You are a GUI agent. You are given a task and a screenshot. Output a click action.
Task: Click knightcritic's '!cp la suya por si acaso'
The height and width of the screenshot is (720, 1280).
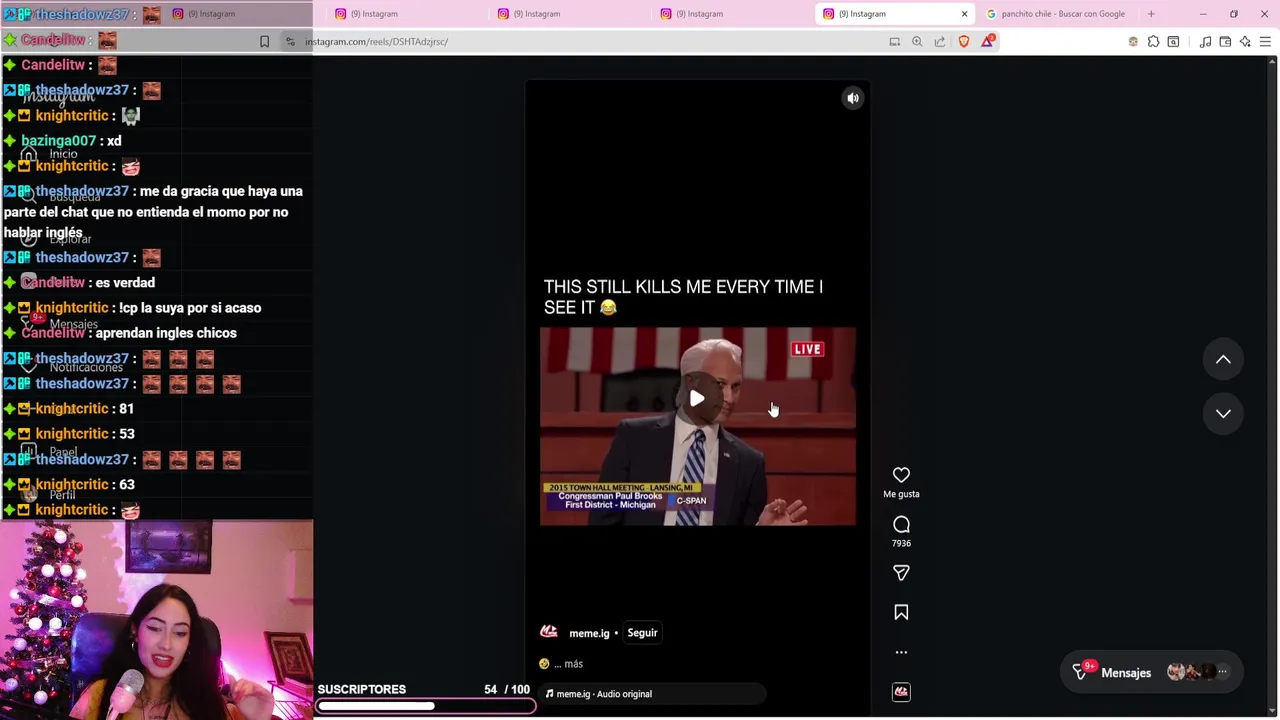click(190, 308)
